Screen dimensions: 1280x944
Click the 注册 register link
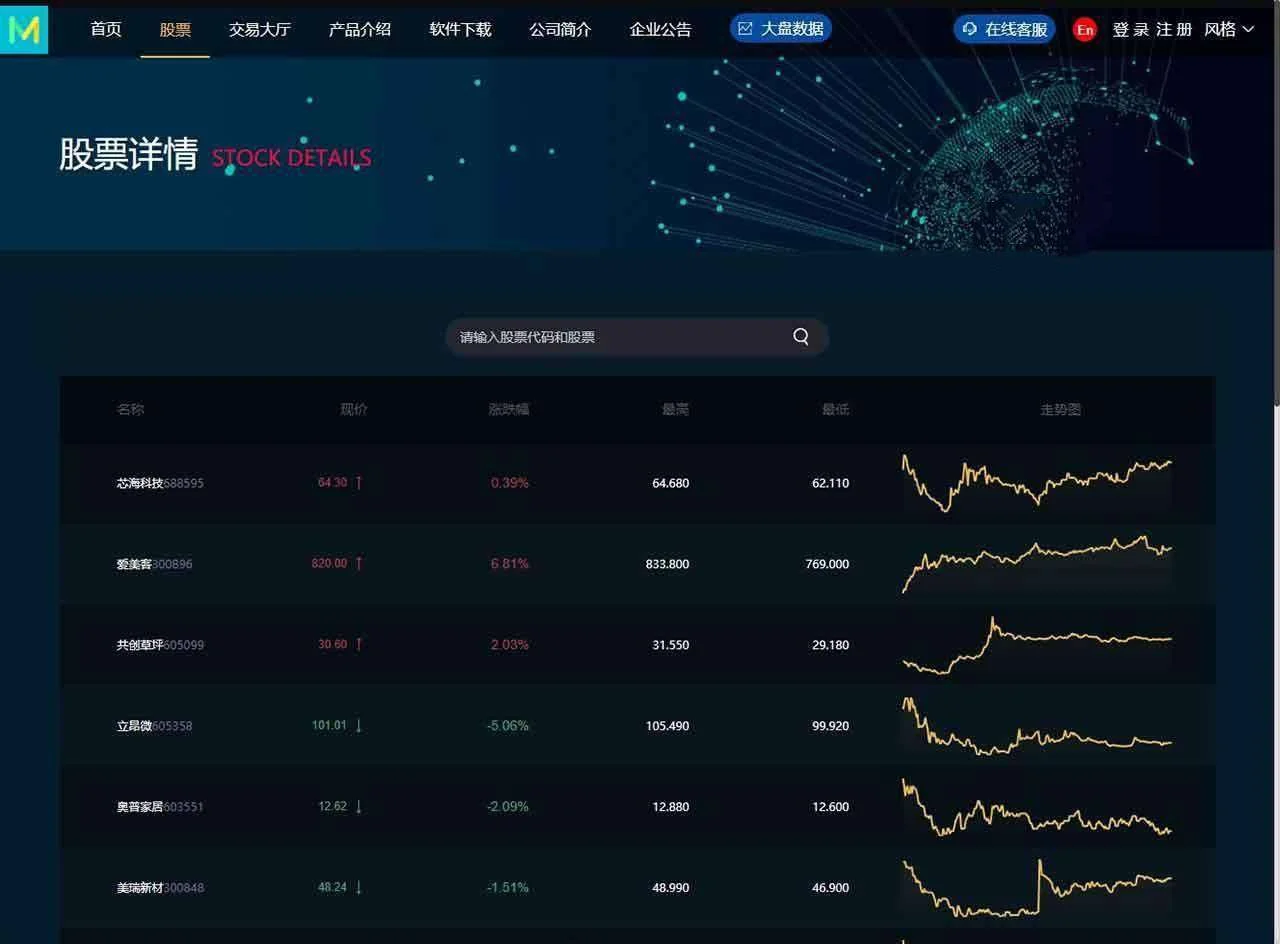[x=1174, y=29]
